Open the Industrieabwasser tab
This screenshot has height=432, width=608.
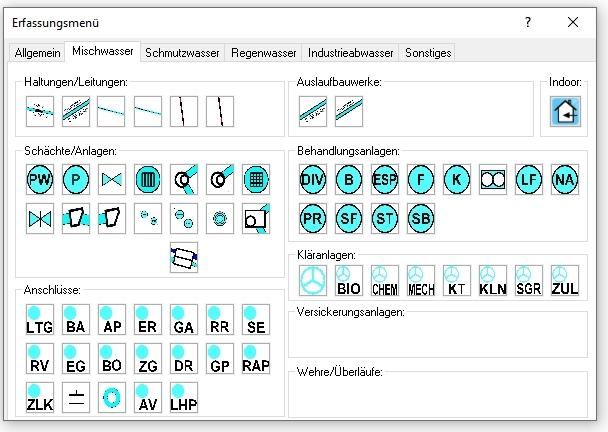[x=350, y=52]
